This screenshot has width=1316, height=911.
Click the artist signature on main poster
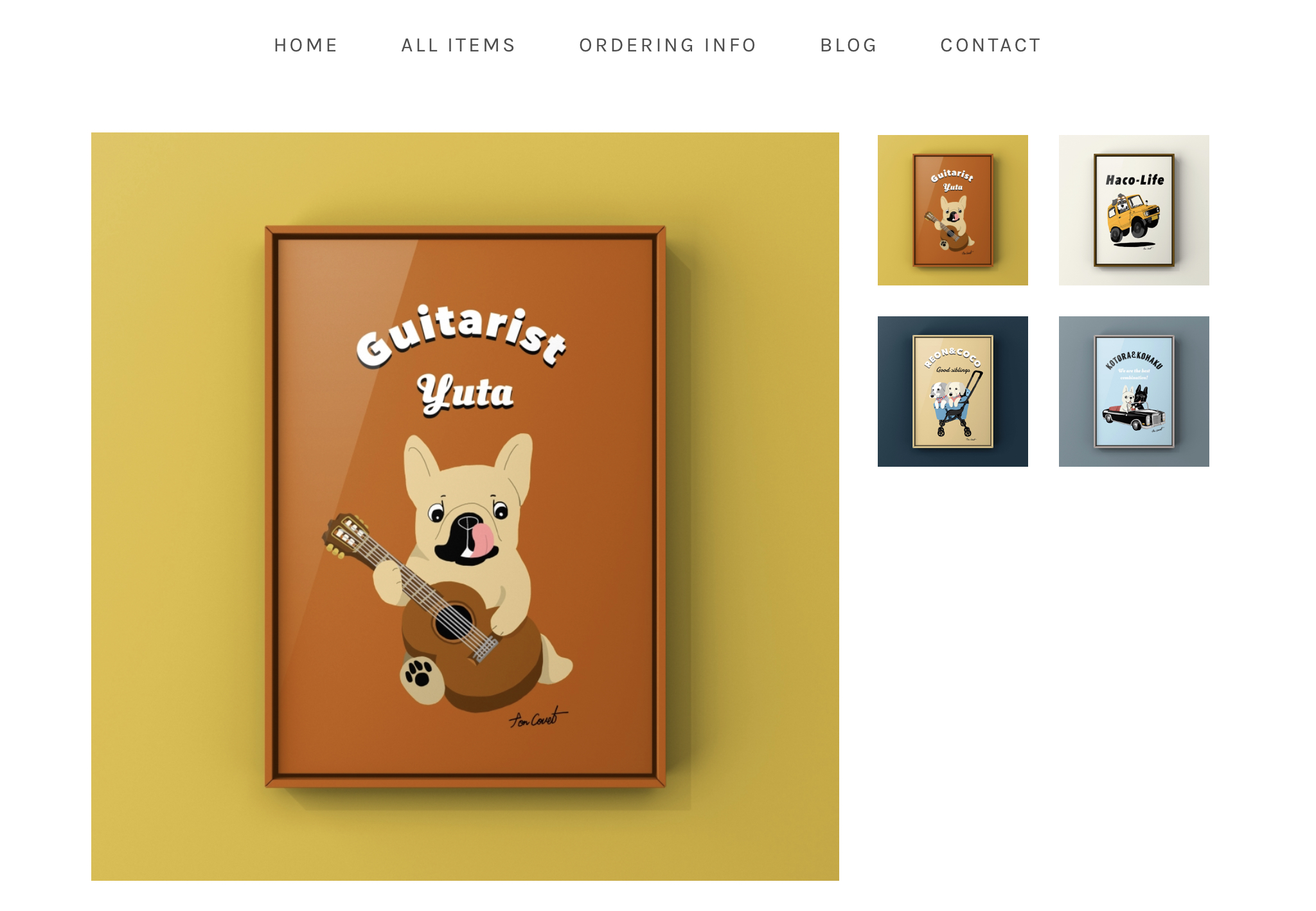pos(538,718)
